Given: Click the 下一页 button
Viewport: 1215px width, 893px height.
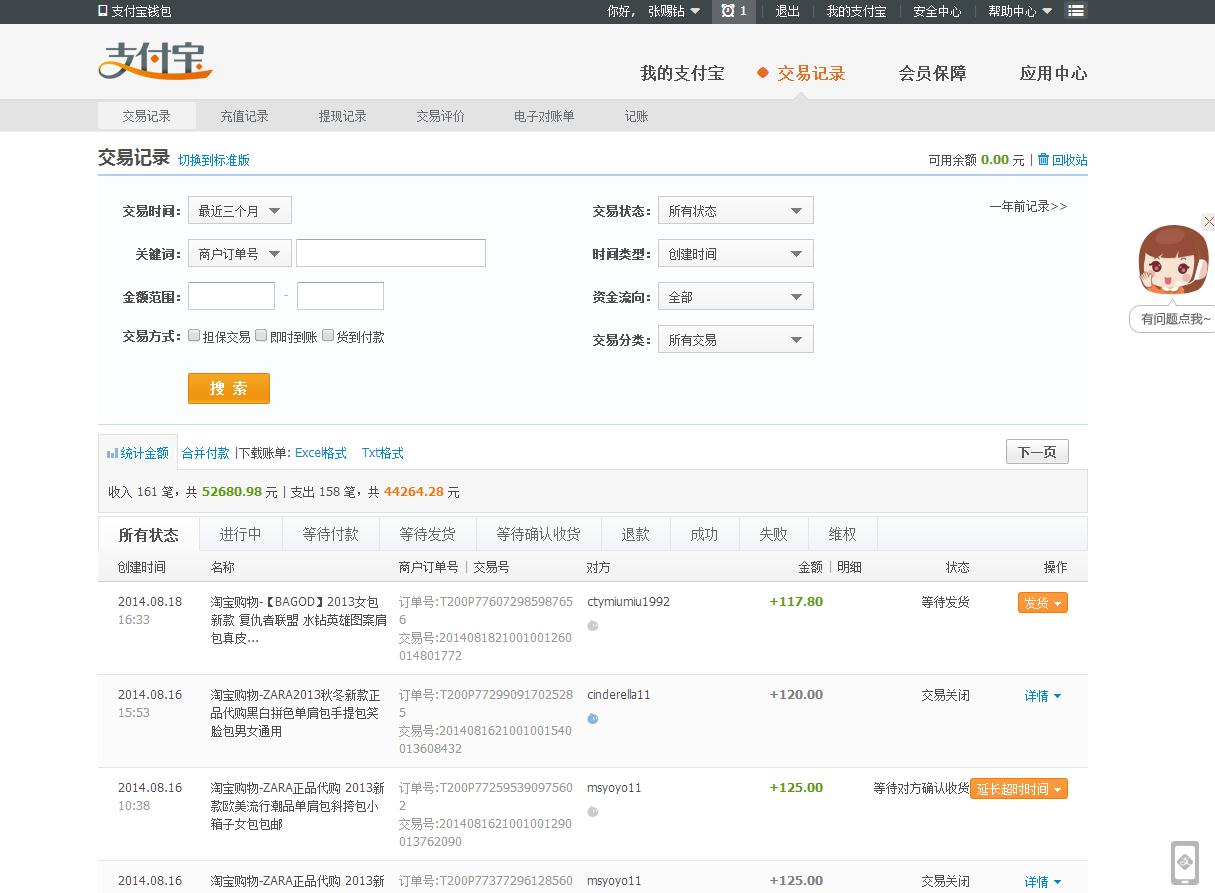Looking at the screenshot, I should (1037, 452).
